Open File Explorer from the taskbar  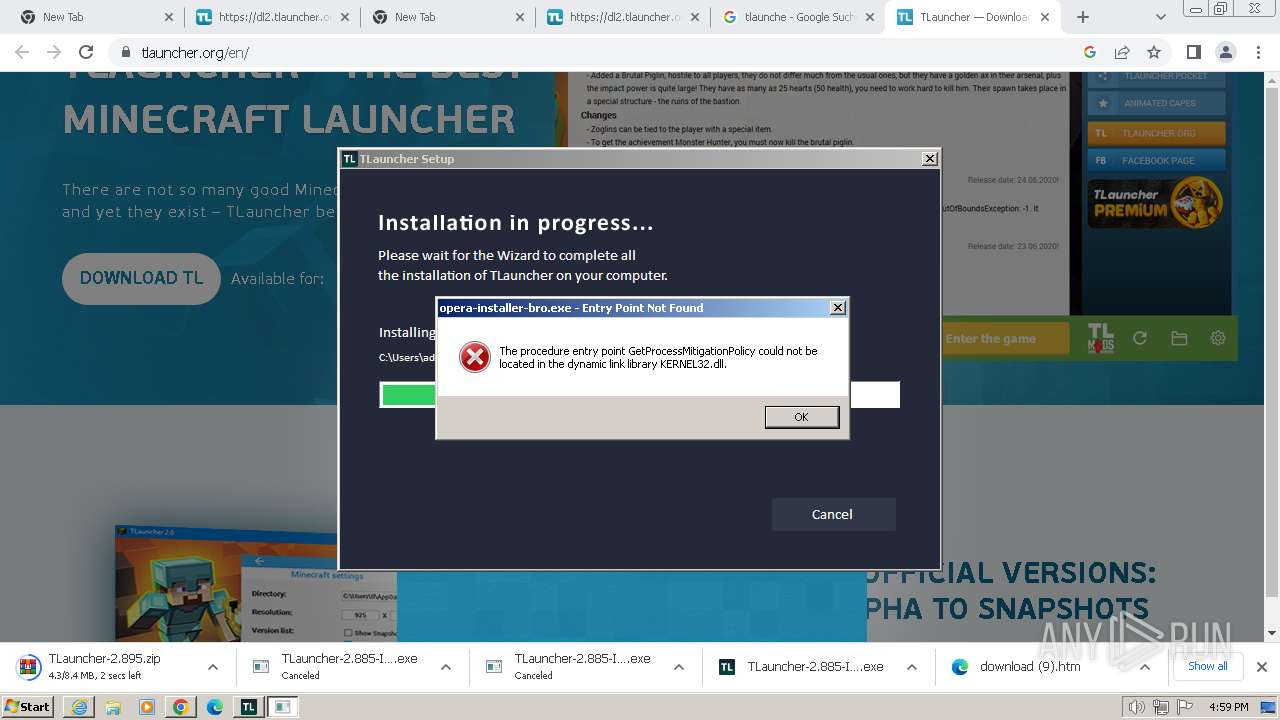click(113, 707)
